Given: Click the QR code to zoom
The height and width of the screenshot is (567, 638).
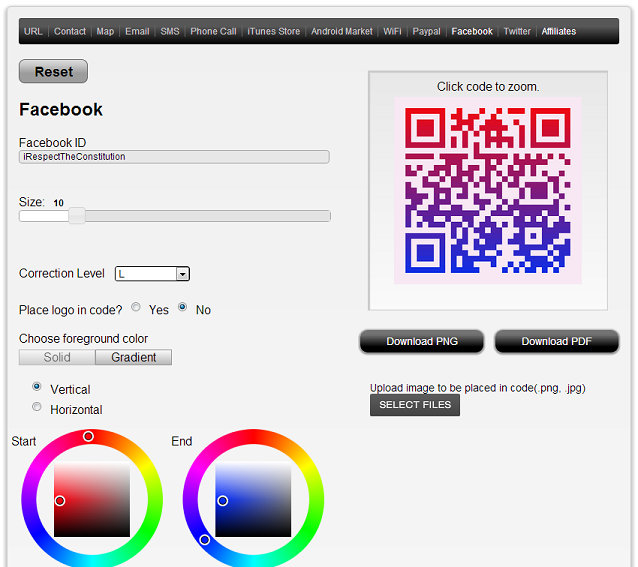Looking at the screenshot, I should click(487, 190).
